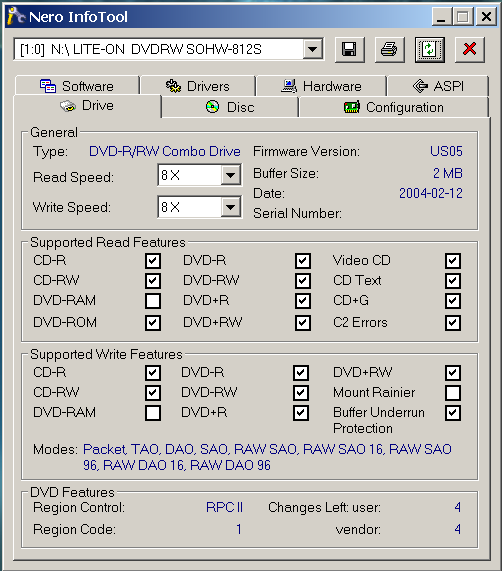
Task: Go to the ASPI tab
Action: click(438, 86)
